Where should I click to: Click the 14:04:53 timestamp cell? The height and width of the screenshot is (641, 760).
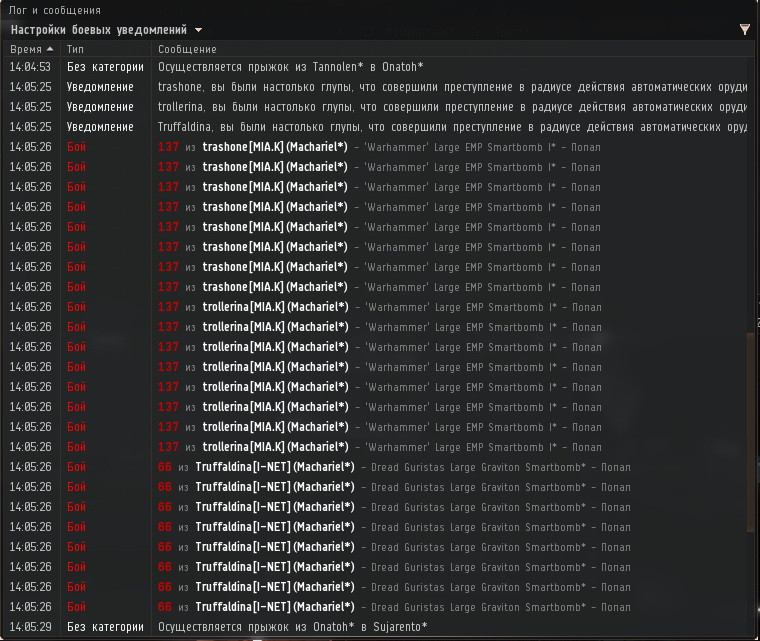tap(30, 67)
